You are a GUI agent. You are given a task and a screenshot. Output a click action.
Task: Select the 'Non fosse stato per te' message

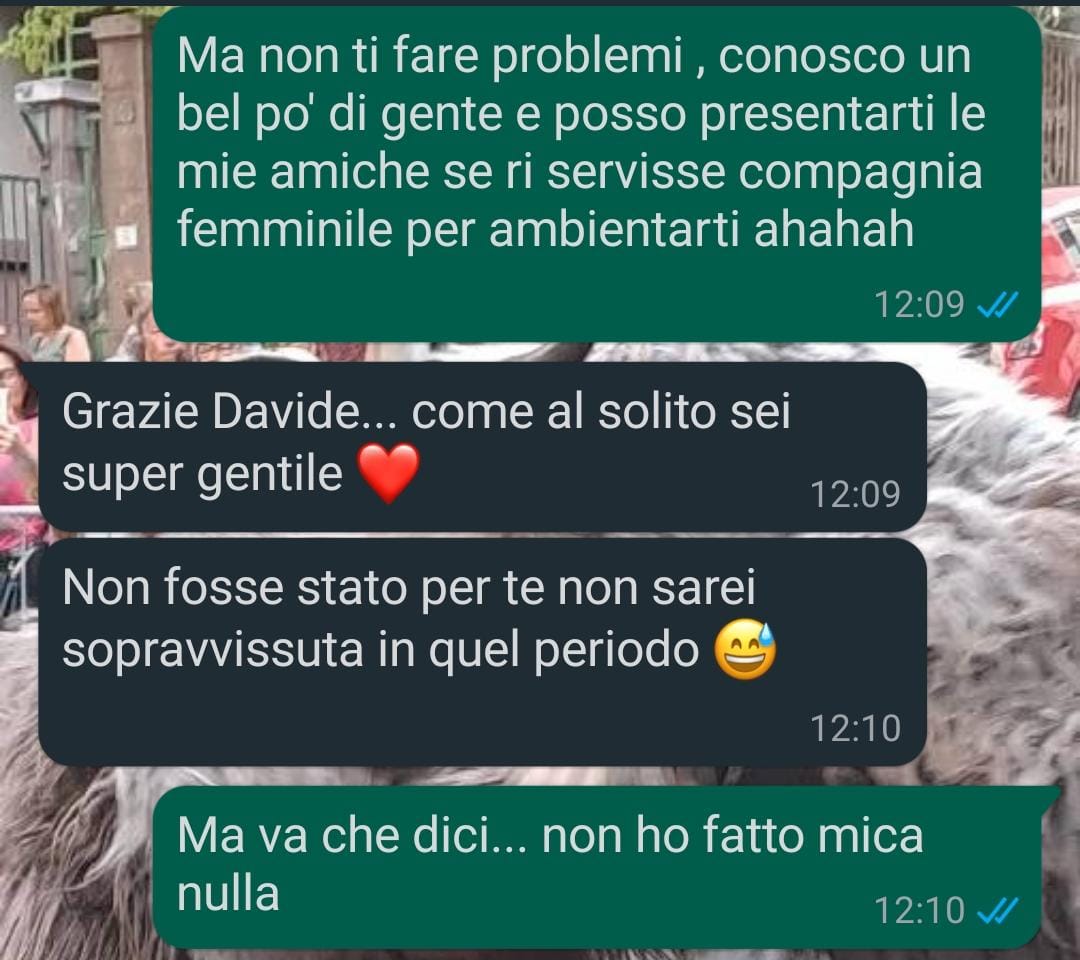[482, 651]
